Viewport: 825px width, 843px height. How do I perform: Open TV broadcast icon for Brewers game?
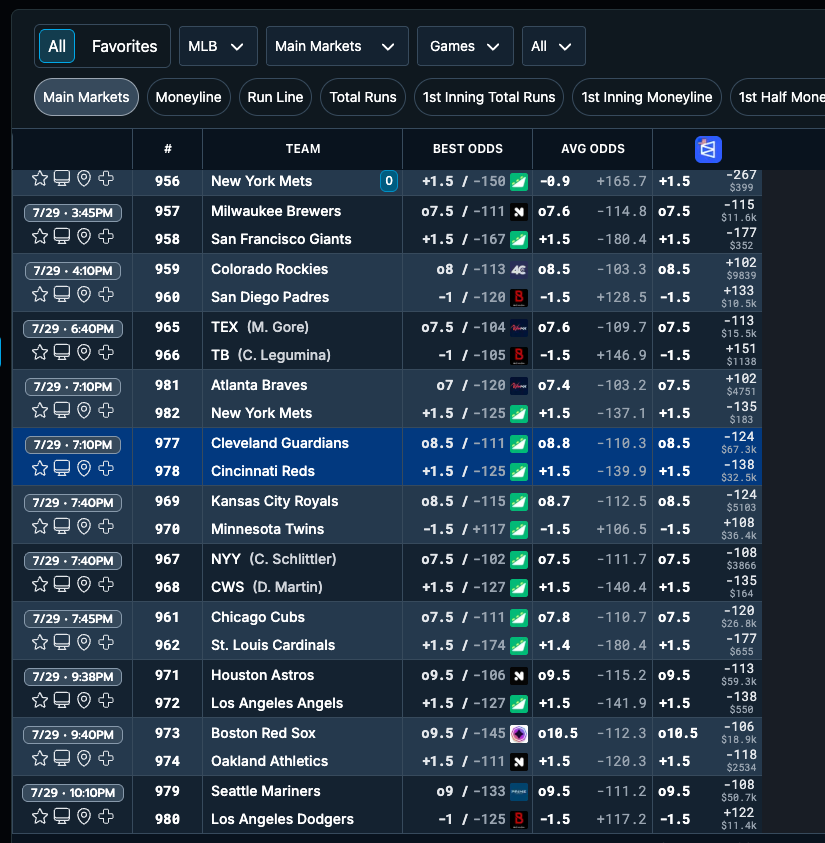(62, 237)
